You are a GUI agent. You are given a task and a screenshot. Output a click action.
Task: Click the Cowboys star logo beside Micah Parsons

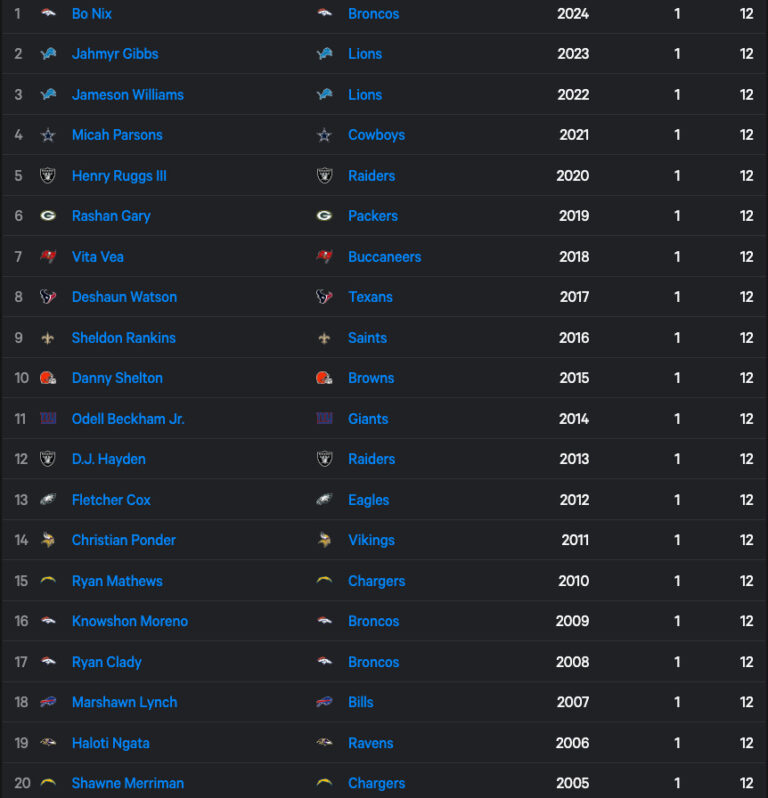click(x=48, y=135)
